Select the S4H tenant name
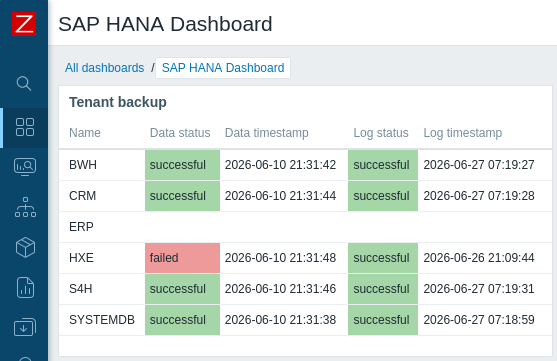Screen dimensions: 557x361 click(81, 289)
